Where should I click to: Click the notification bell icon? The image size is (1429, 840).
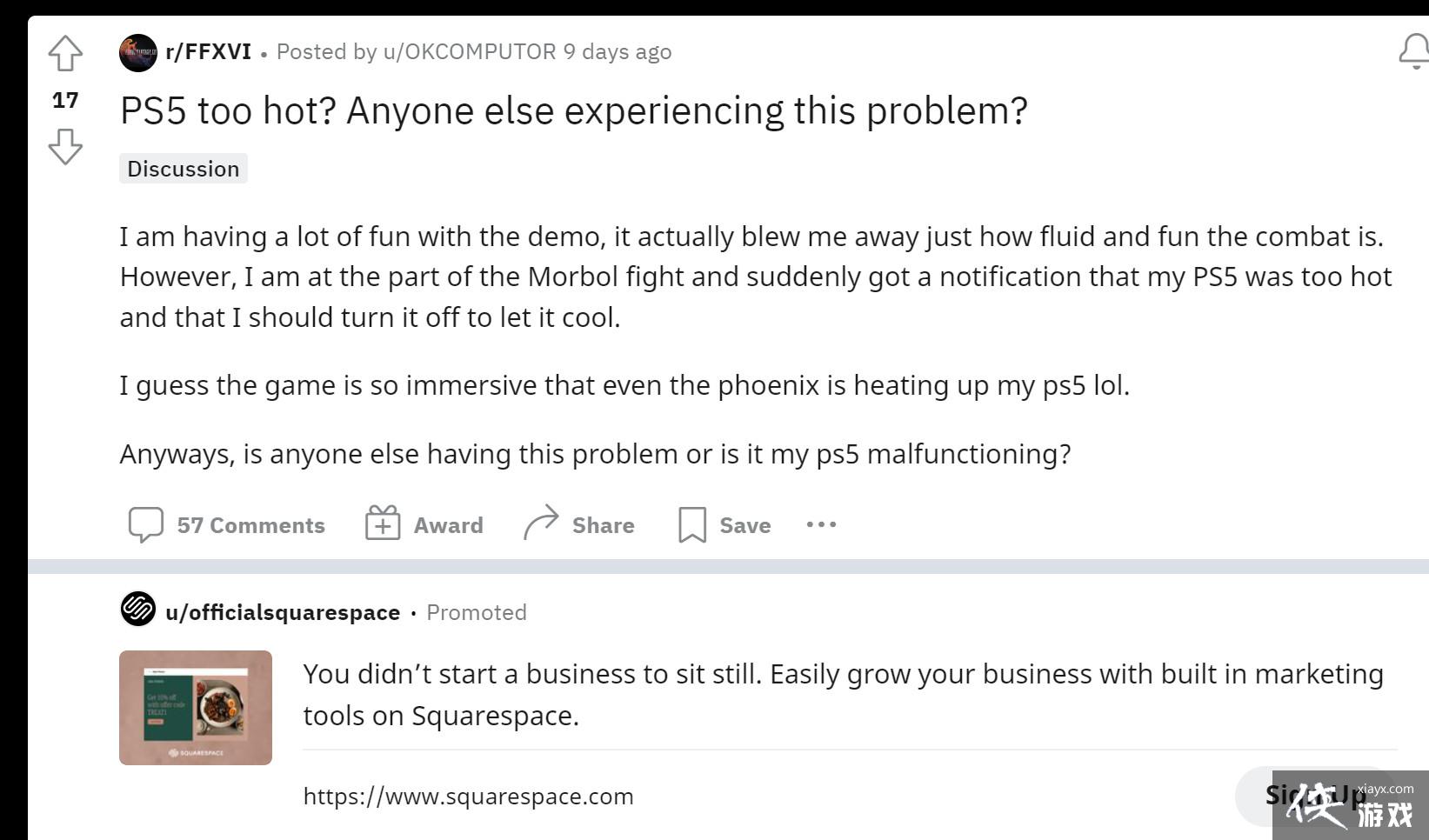[1414, 52]
